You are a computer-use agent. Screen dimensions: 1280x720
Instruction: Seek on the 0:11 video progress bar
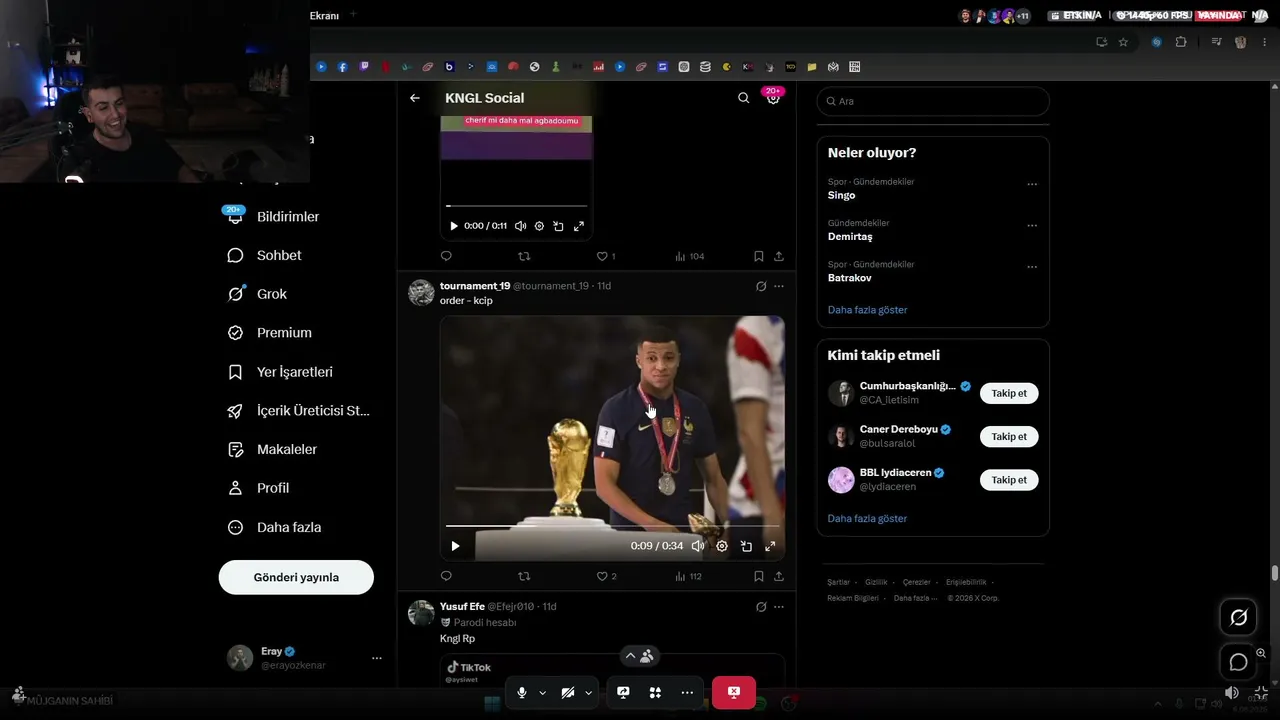[516, 206]
